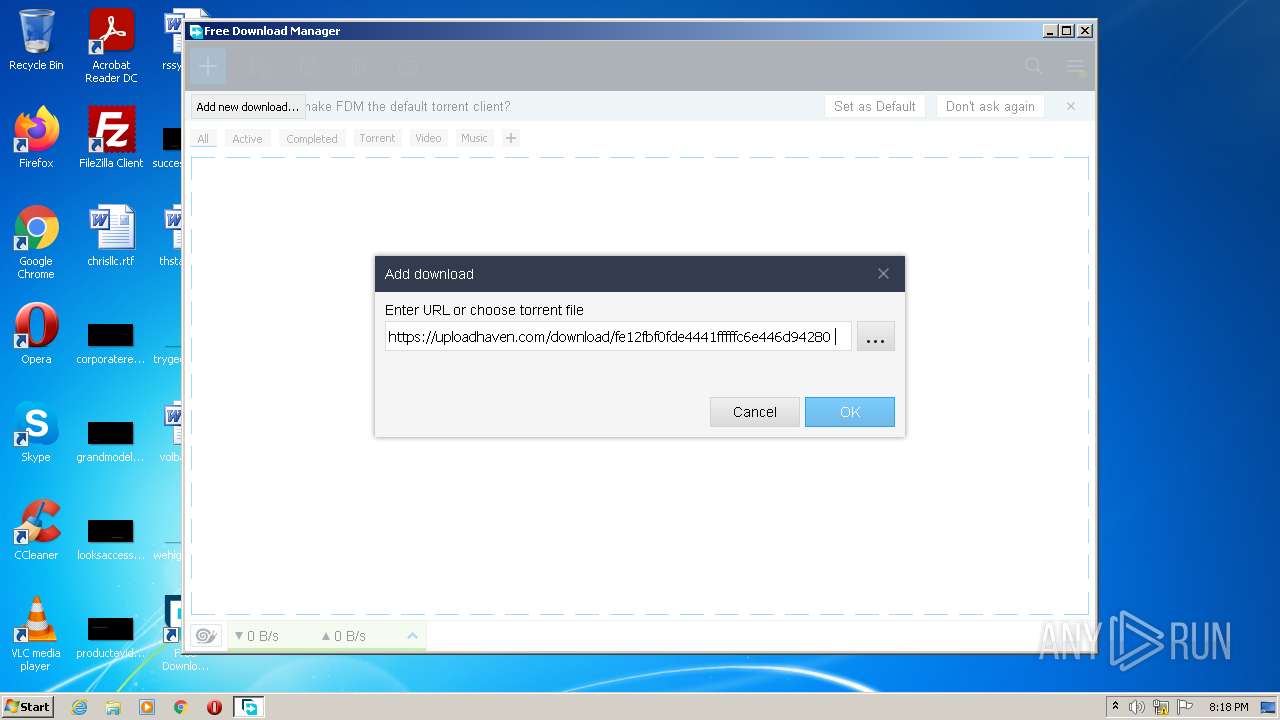Expand the speed panel chevron in status bar
1280x720 pixels.
point(412,636)
